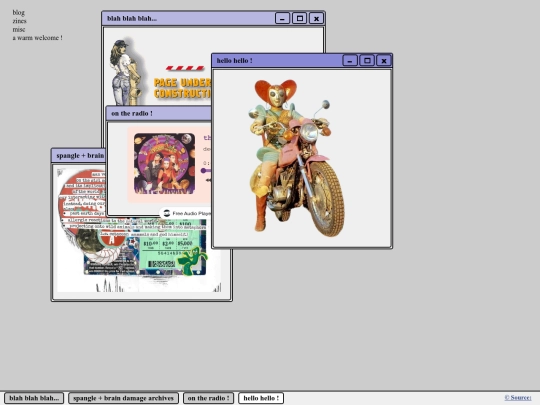Select 'blah blah blah...' taskbar button
Image resolution: width=540 pixels, height=405 pixels.
pos(34,398)
